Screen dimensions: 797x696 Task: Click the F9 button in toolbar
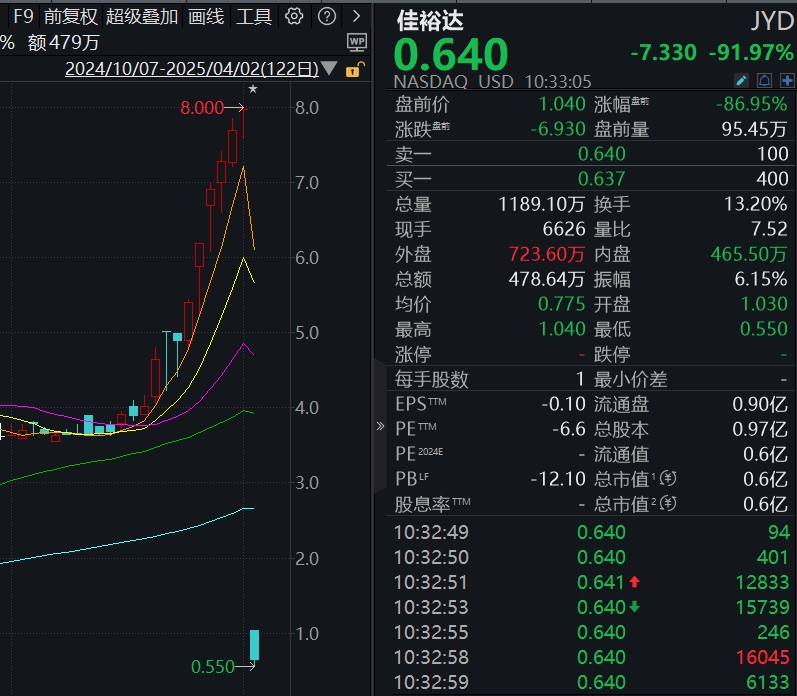[23, 16]
